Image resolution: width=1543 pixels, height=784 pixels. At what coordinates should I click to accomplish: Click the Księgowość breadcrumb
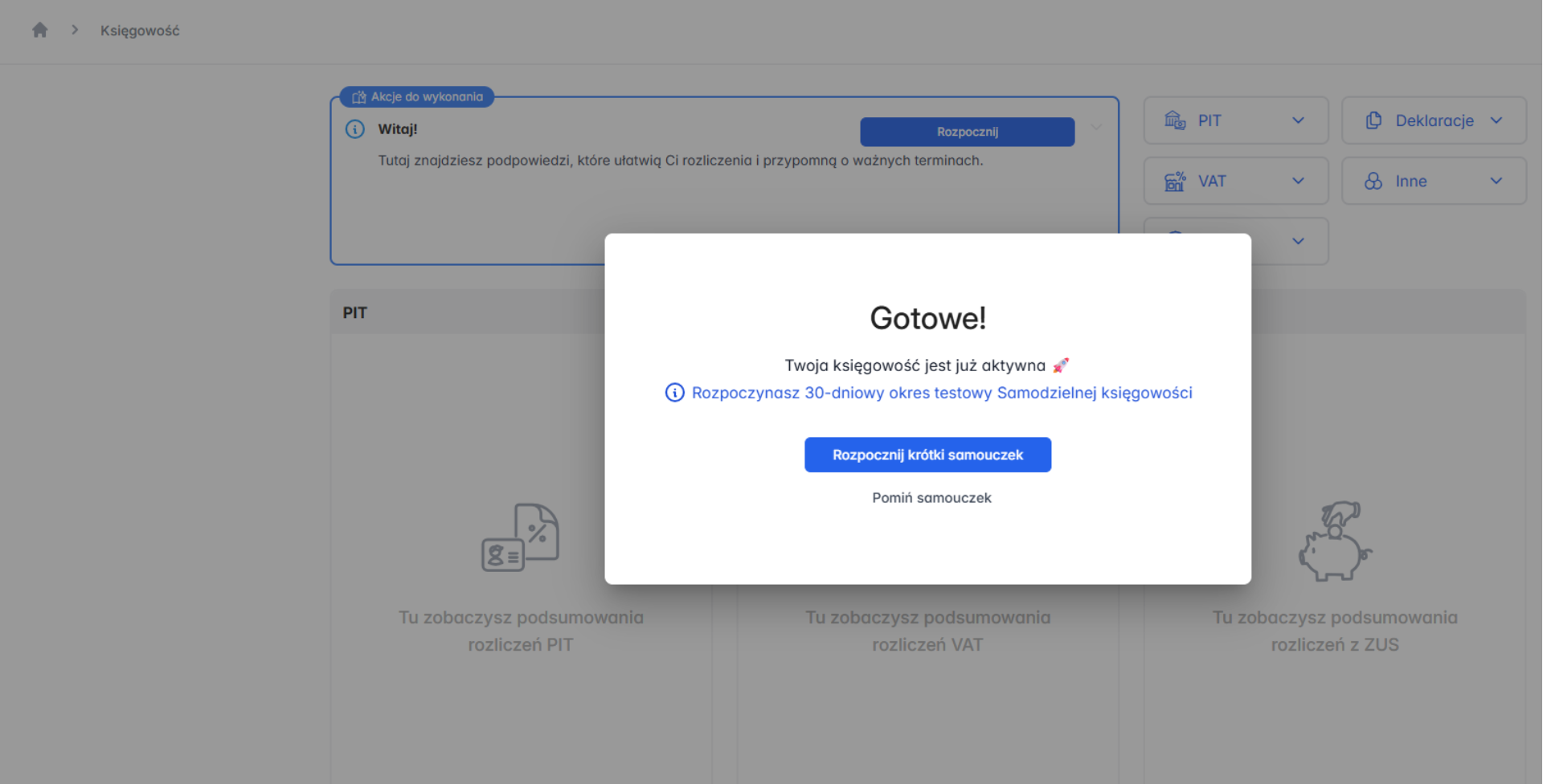pyautogui.click(x=140, y=31)
